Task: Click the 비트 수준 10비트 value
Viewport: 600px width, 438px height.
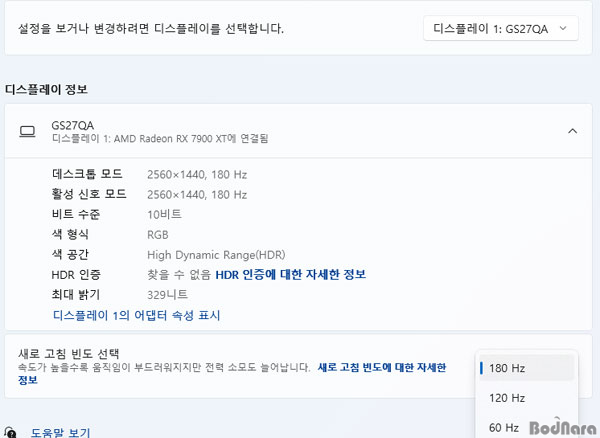Action: point(164,215)
